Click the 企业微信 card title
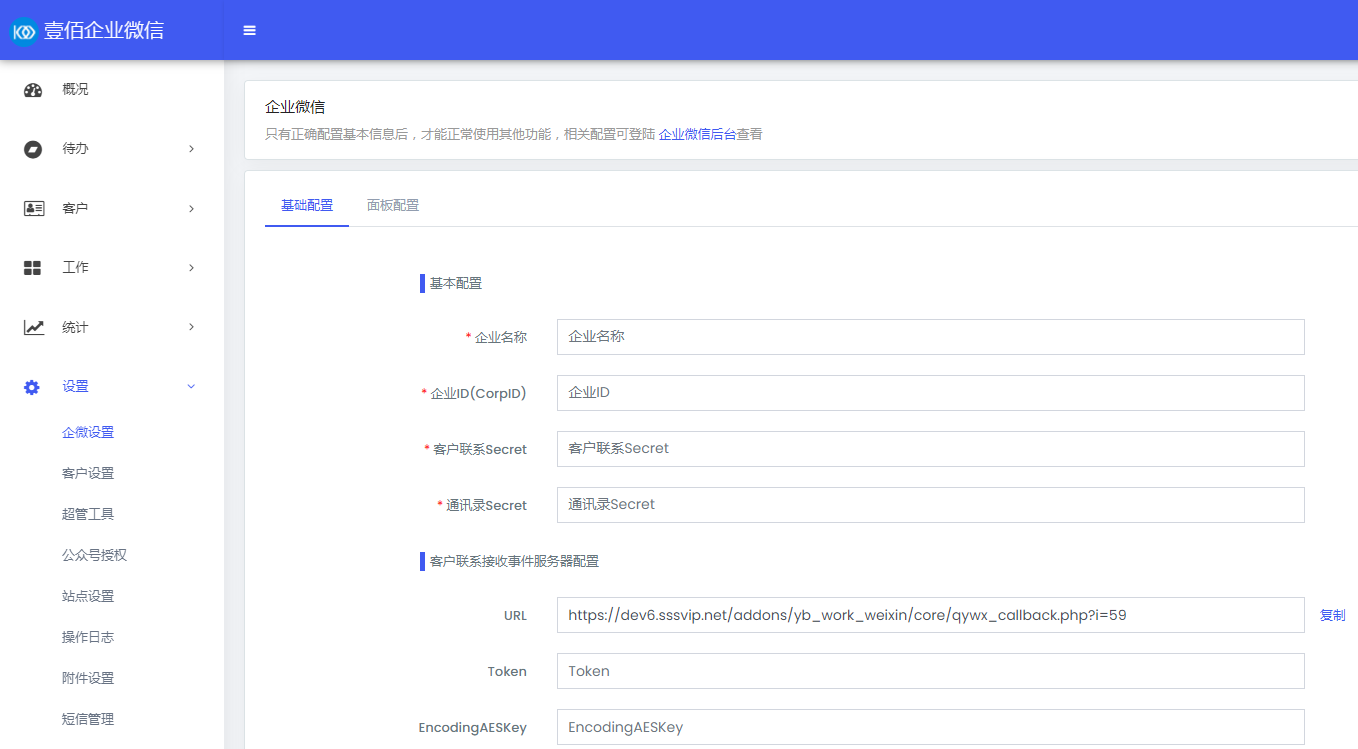The width and height of the screenshot is (1358, 749). [295, 107]
